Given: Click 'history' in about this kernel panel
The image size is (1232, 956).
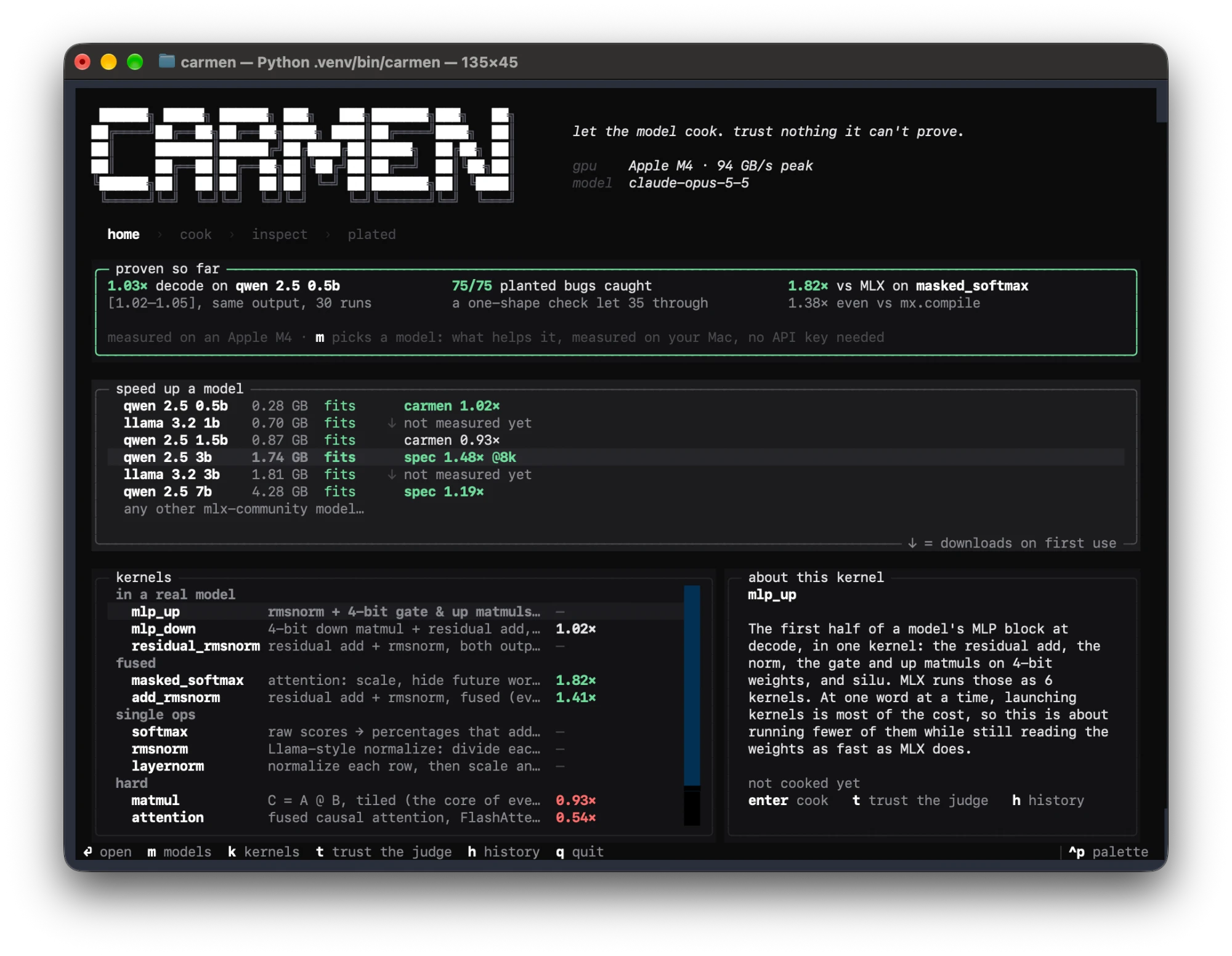Looking at the screenshot, I should pyautogui.click(x=1048, y=801).
